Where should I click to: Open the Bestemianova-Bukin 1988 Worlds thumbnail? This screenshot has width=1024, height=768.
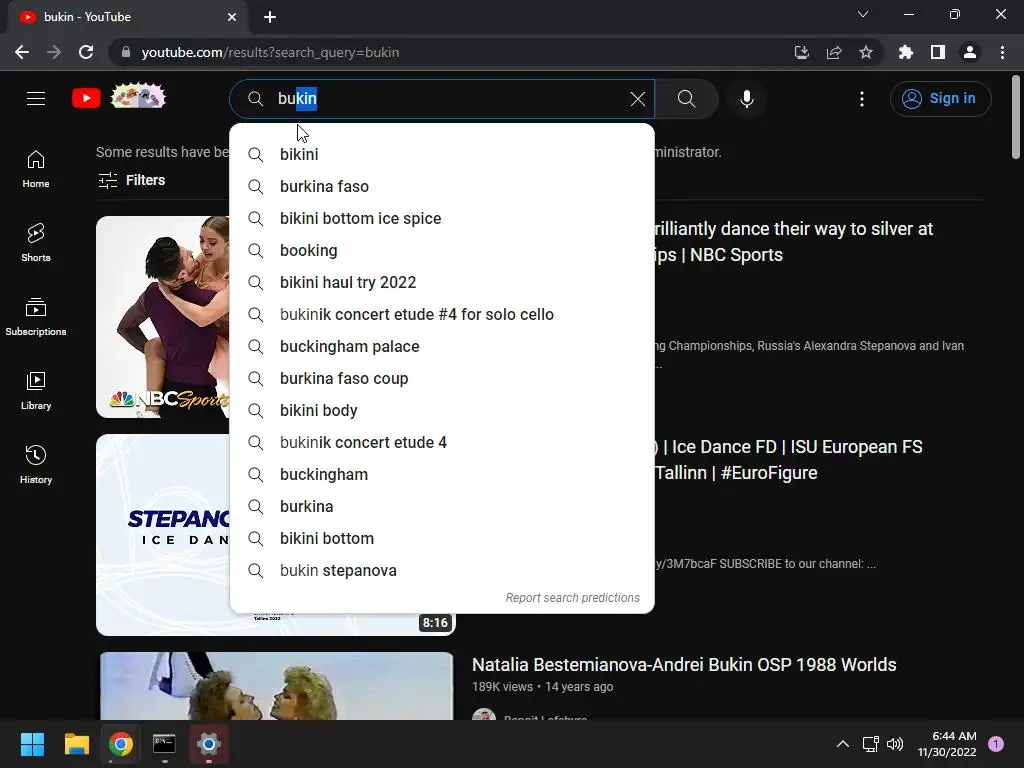point(276,686)
